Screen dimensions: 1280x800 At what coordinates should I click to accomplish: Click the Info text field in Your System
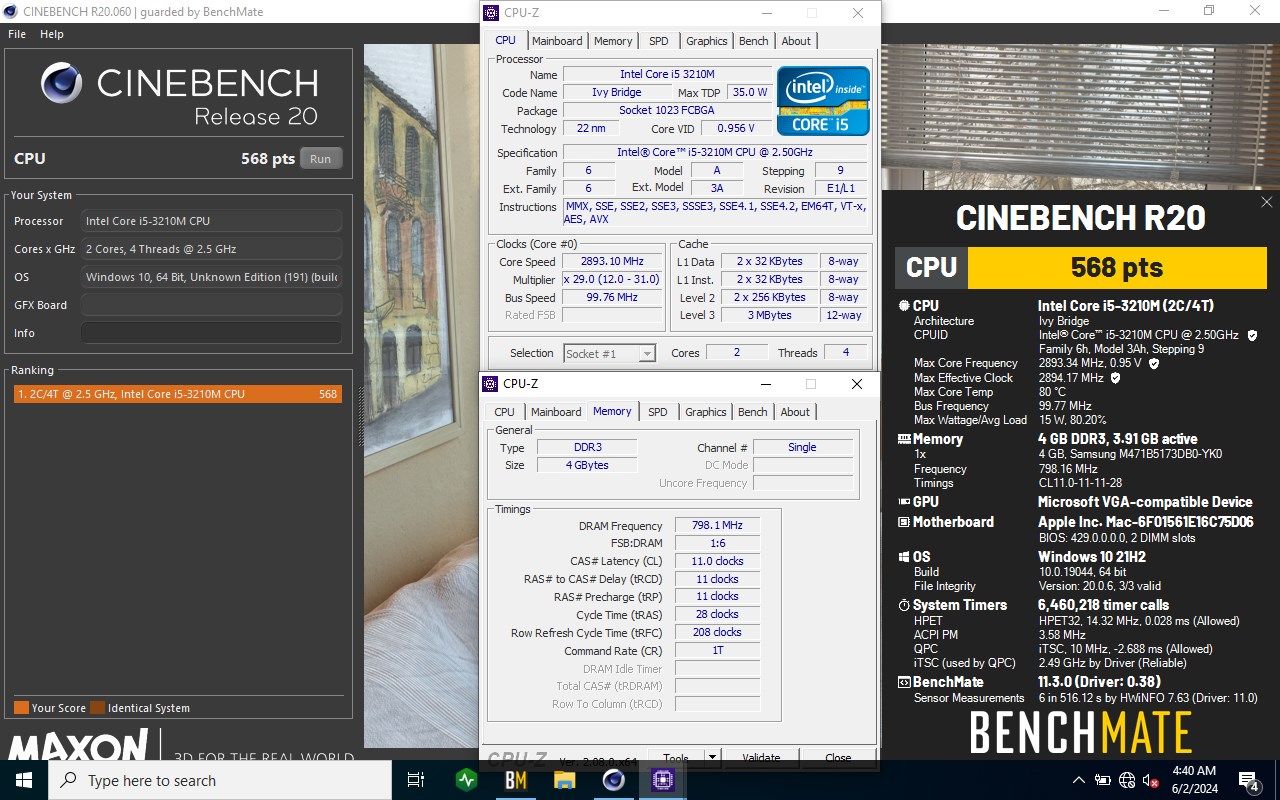(211, 333)
